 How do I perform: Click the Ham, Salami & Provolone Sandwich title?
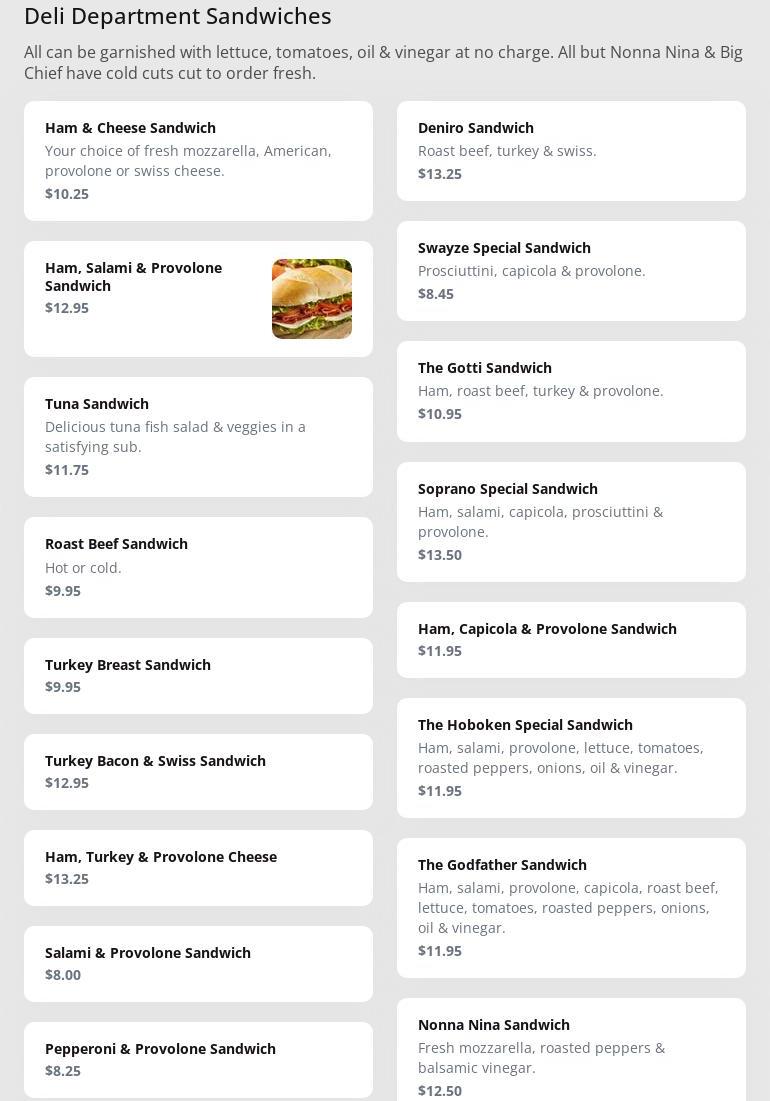click(133, 276)
